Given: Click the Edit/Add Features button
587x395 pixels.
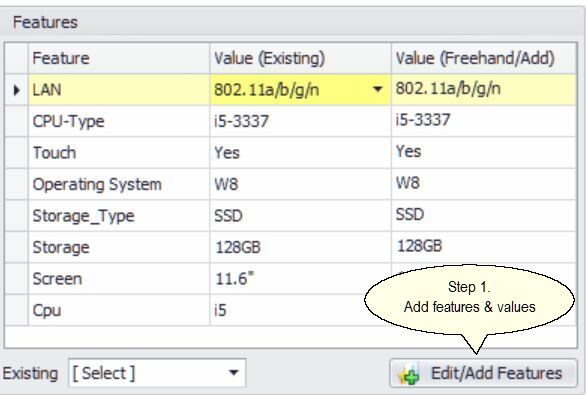Looking at the screenshot, I should point(483,373).
